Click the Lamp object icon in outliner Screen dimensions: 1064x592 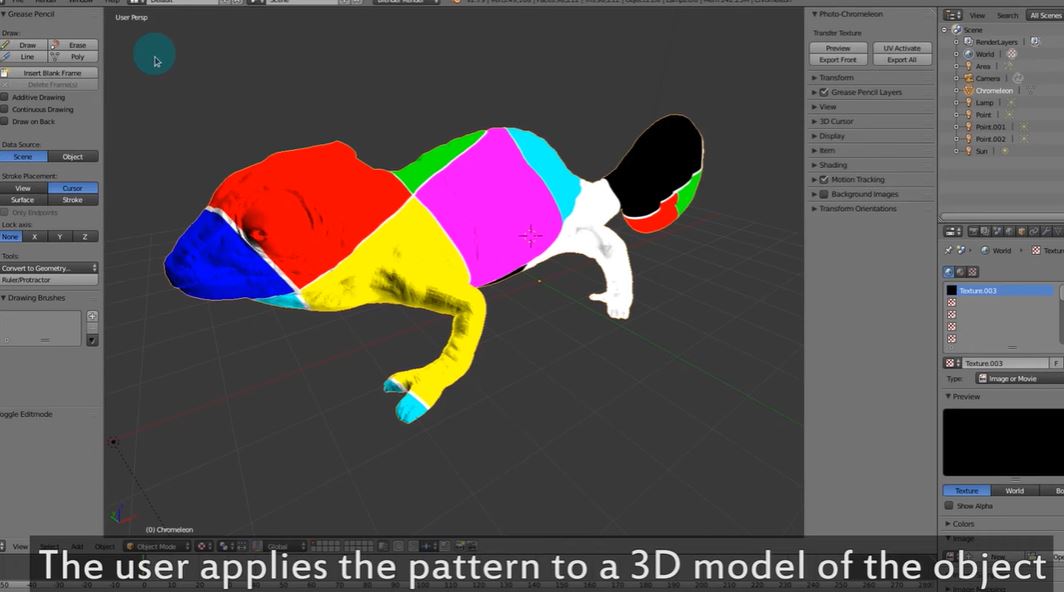[969, 103]
